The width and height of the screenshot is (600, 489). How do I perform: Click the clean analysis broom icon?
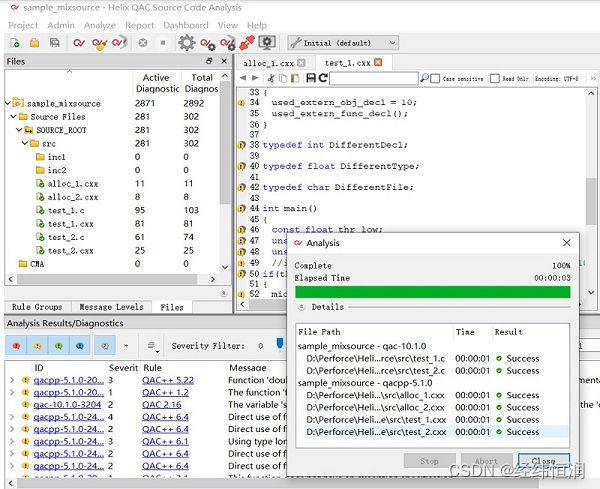(99, 43)
